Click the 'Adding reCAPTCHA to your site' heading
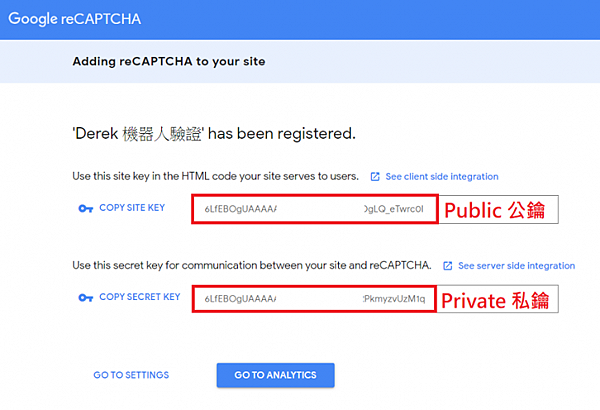This screenshot has width=600, height=410. pos(168,62)
